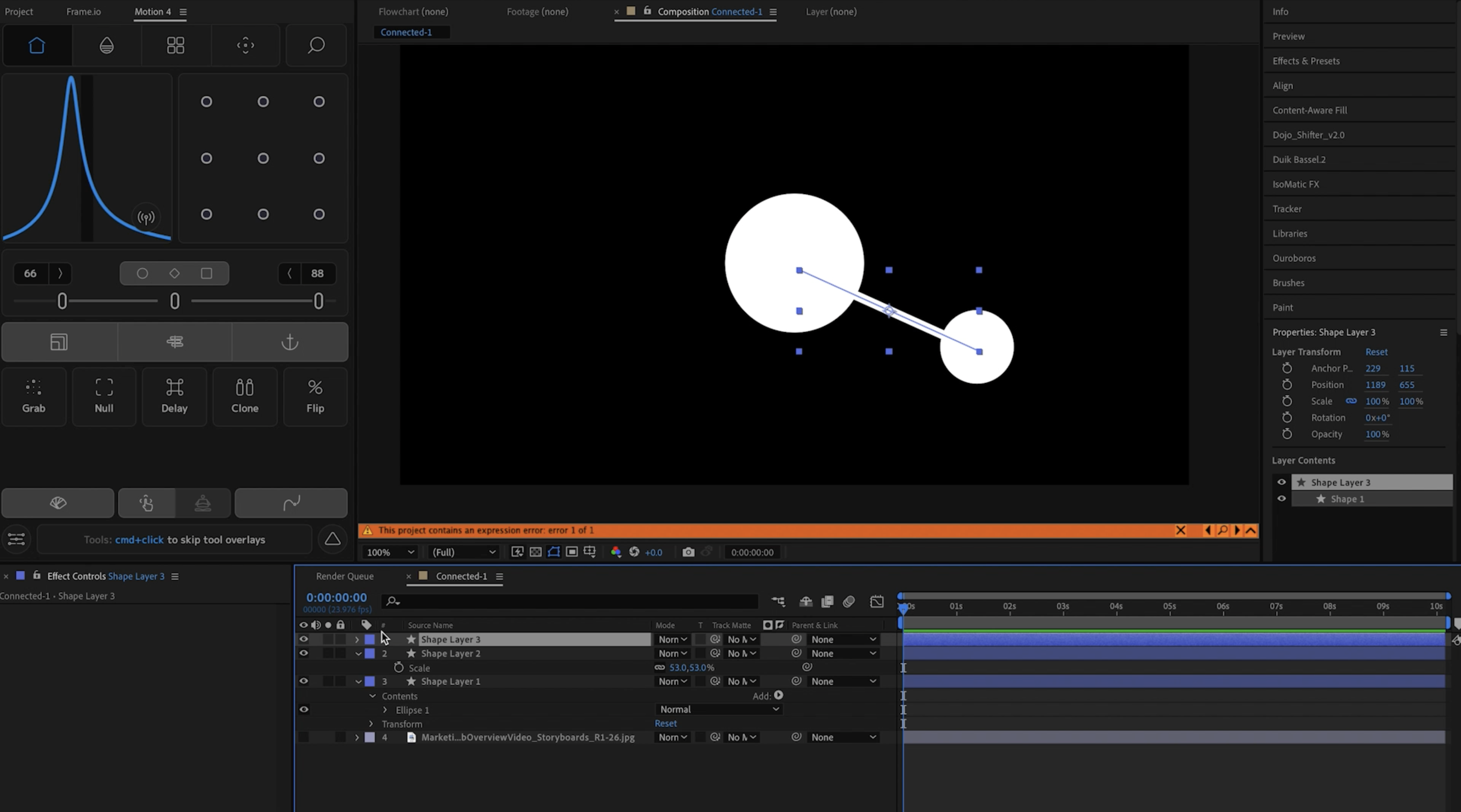
Task: Click the Null tool button
Action: [x=104, y=396]
